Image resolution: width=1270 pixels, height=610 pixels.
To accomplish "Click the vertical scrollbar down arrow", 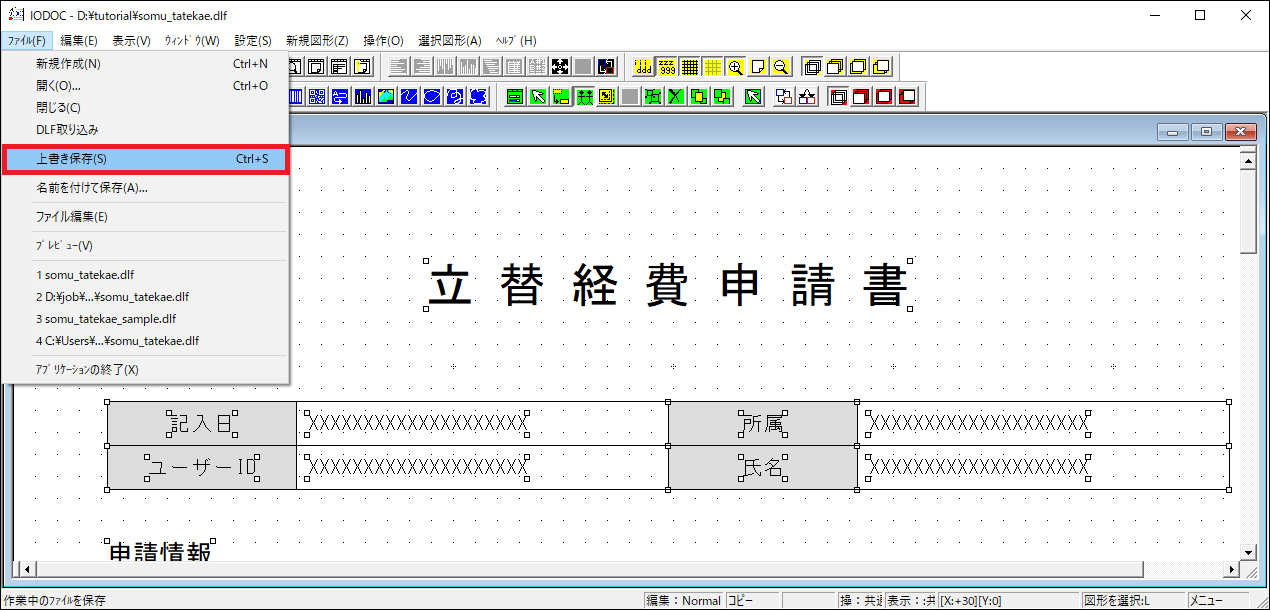I will pyautogui.click(x=1247, y=551).
